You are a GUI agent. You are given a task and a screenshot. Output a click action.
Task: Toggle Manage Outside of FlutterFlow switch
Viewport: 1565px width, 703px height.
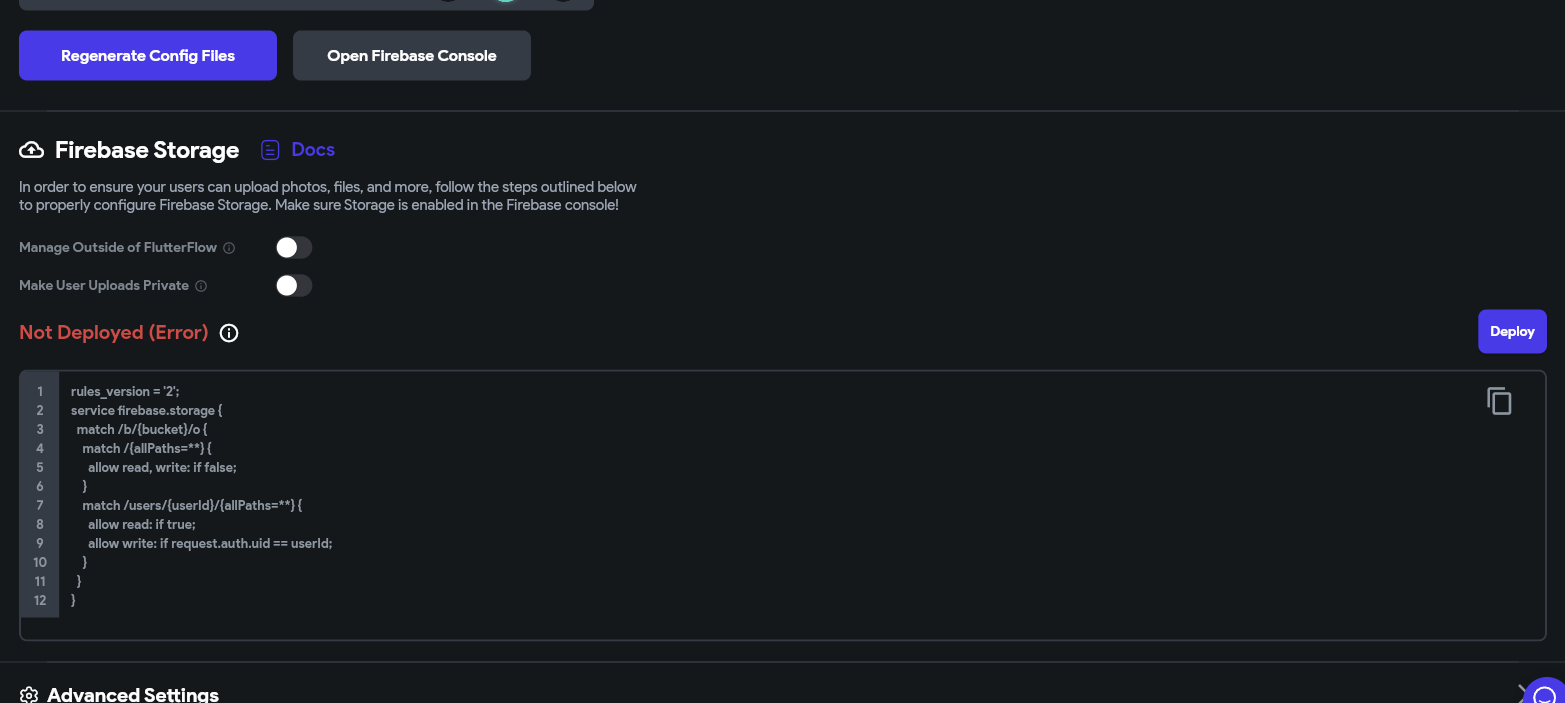[x=294, y=247]
